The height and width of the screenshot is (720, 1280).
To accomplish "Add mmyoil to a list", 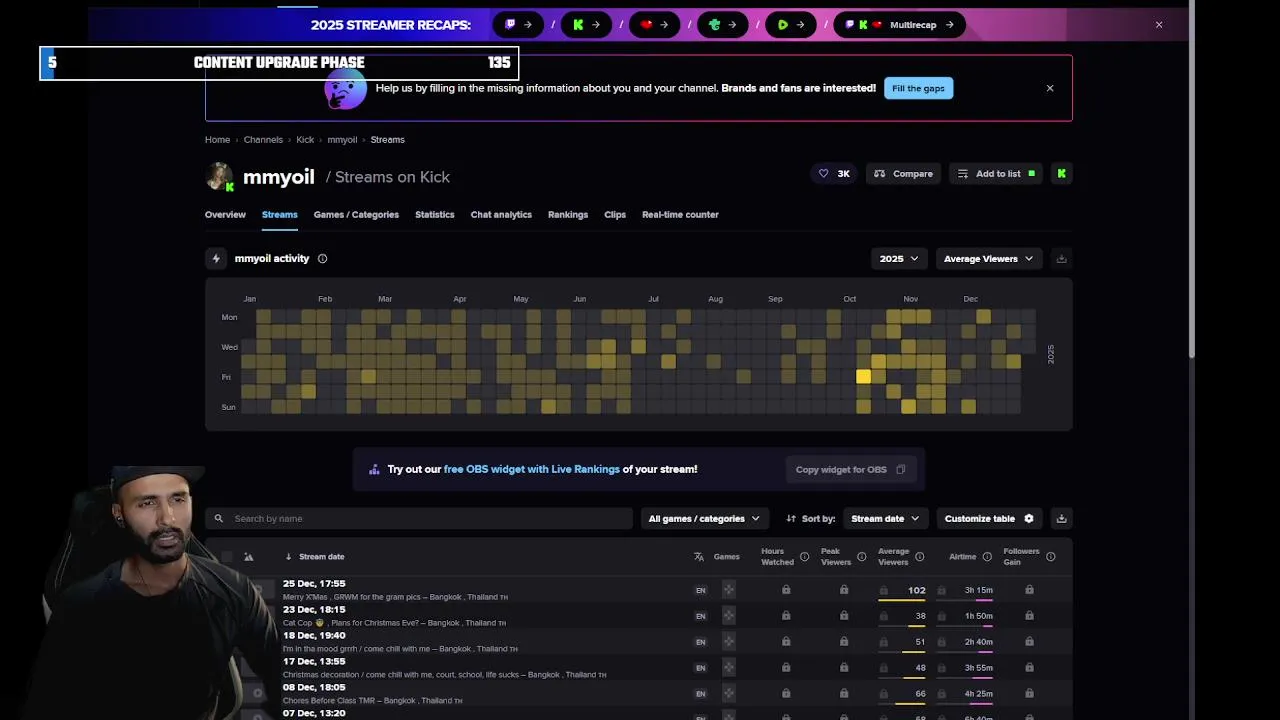I will point(995,174).
